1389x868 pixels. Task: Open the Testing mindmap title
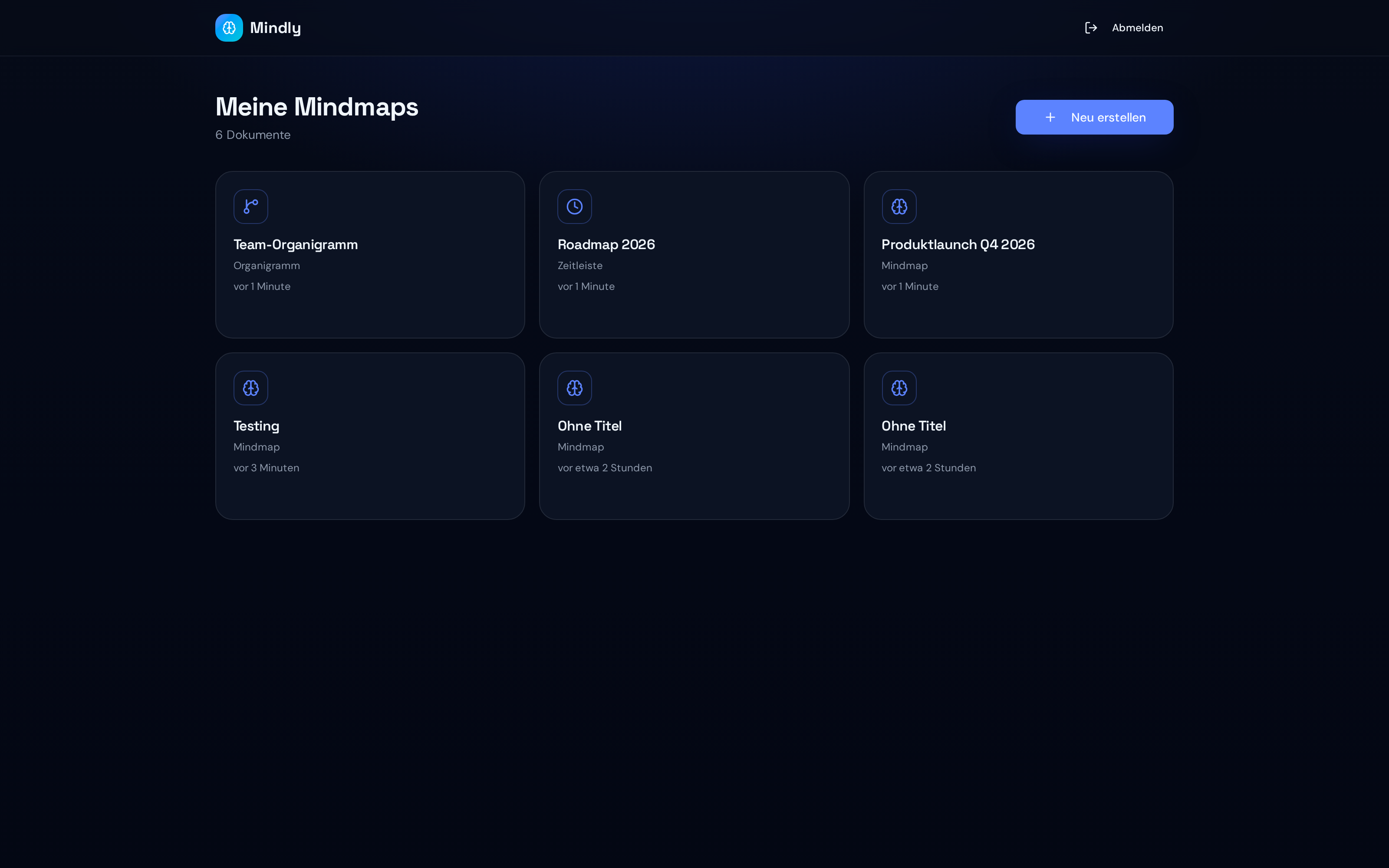point(256,426)
